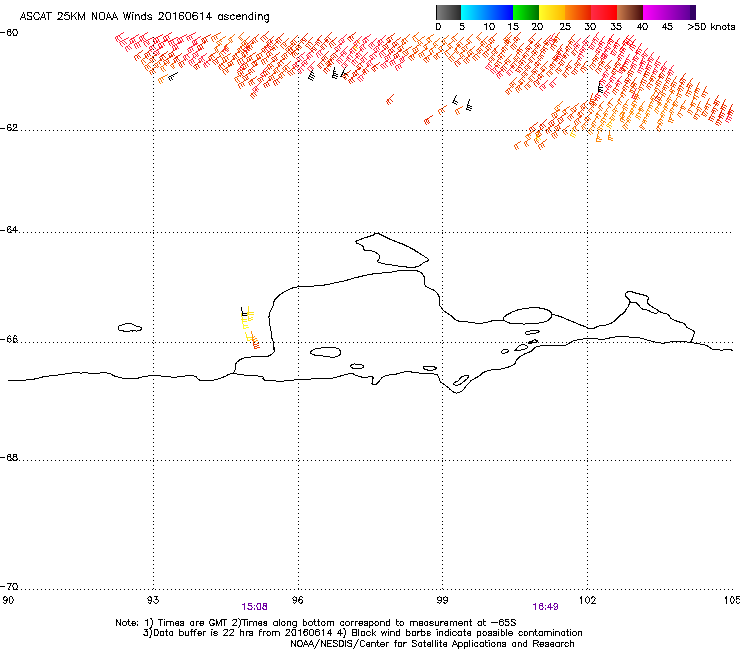Viewport: 740px width, 650px height.
Task: Click the legend value '35'
Action: pyautogui.click(x=616, y=27)
